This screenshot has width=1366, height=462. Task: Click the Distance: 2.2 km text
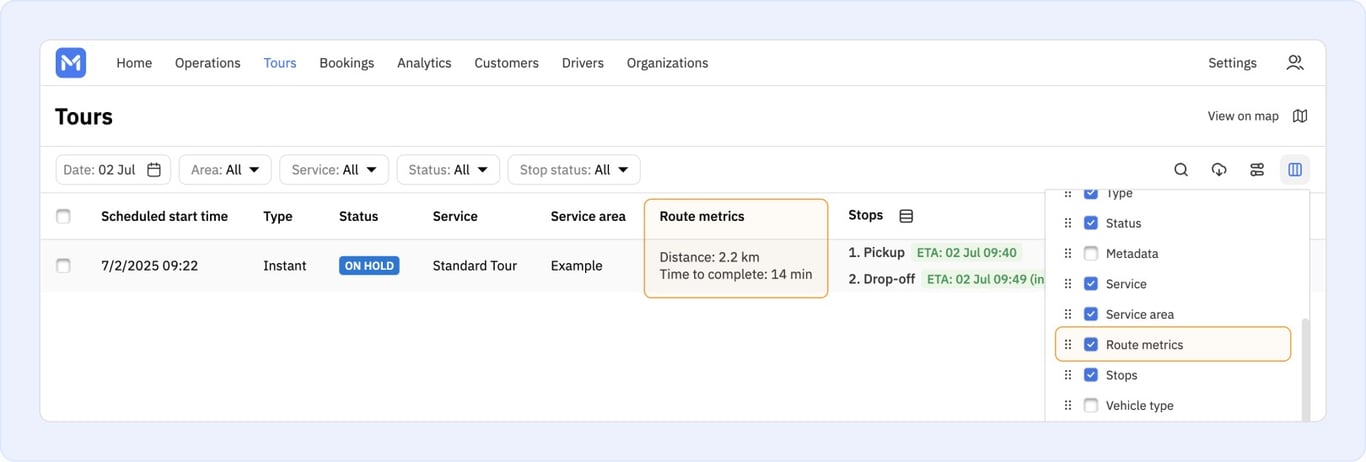click(712, 258)
